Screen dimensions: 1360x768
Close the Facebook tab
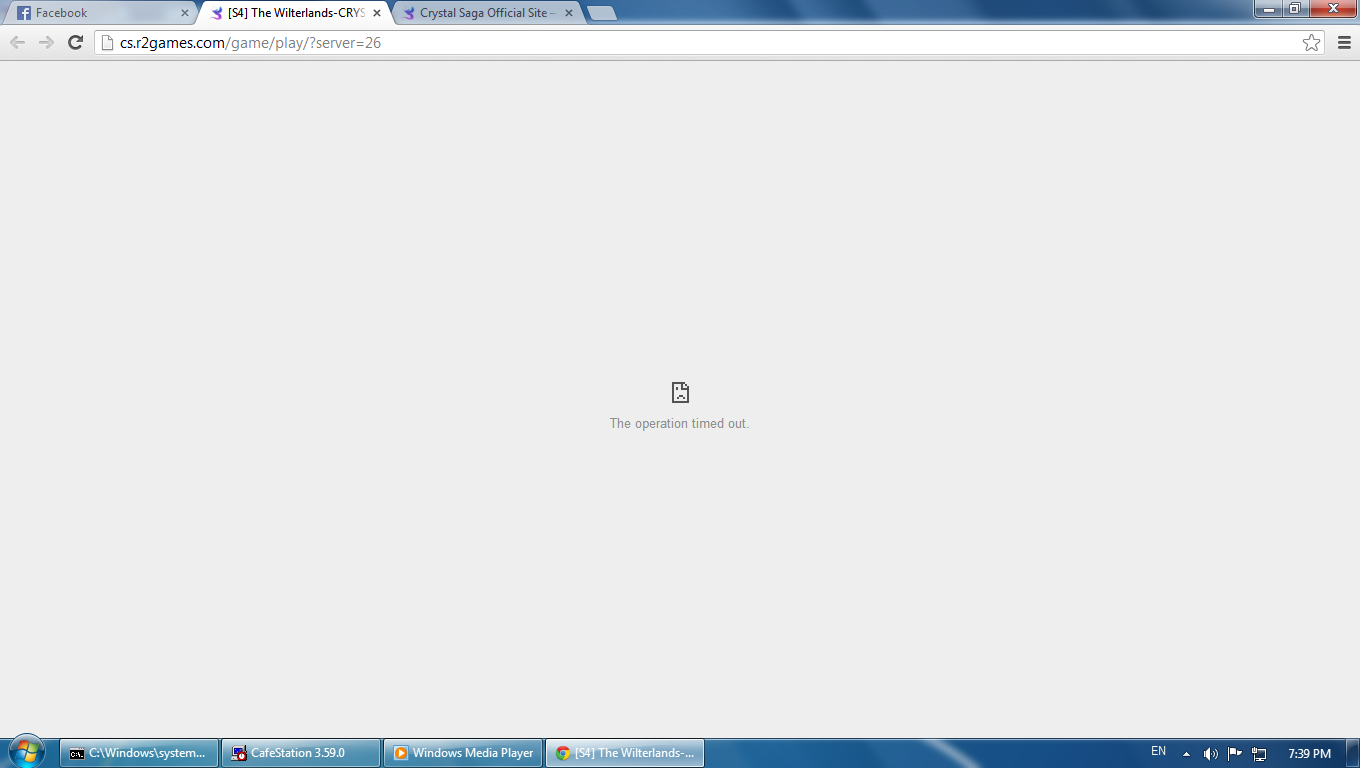(184, 13)
